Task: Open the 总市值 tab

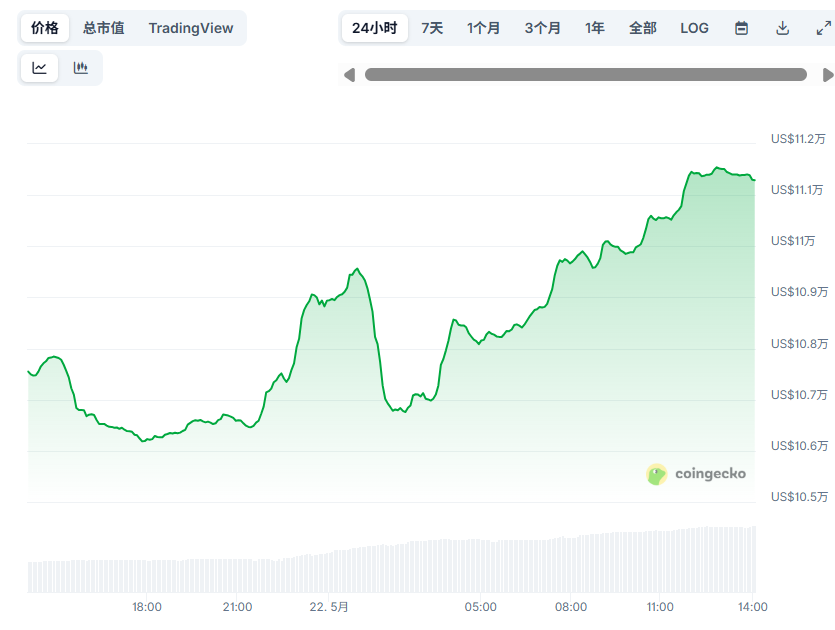Action: (104, 28)
